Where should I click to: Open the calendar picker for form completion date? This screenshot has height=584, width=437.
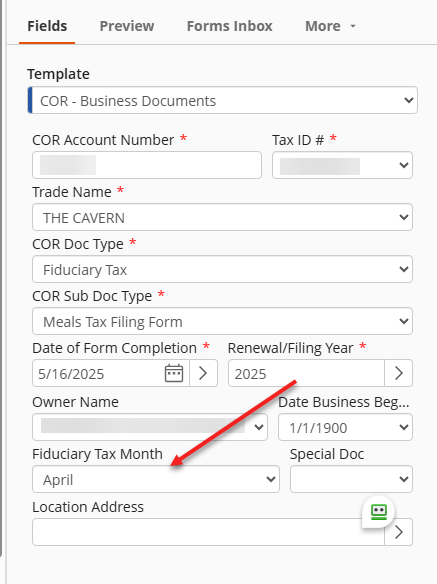(174, 373)
